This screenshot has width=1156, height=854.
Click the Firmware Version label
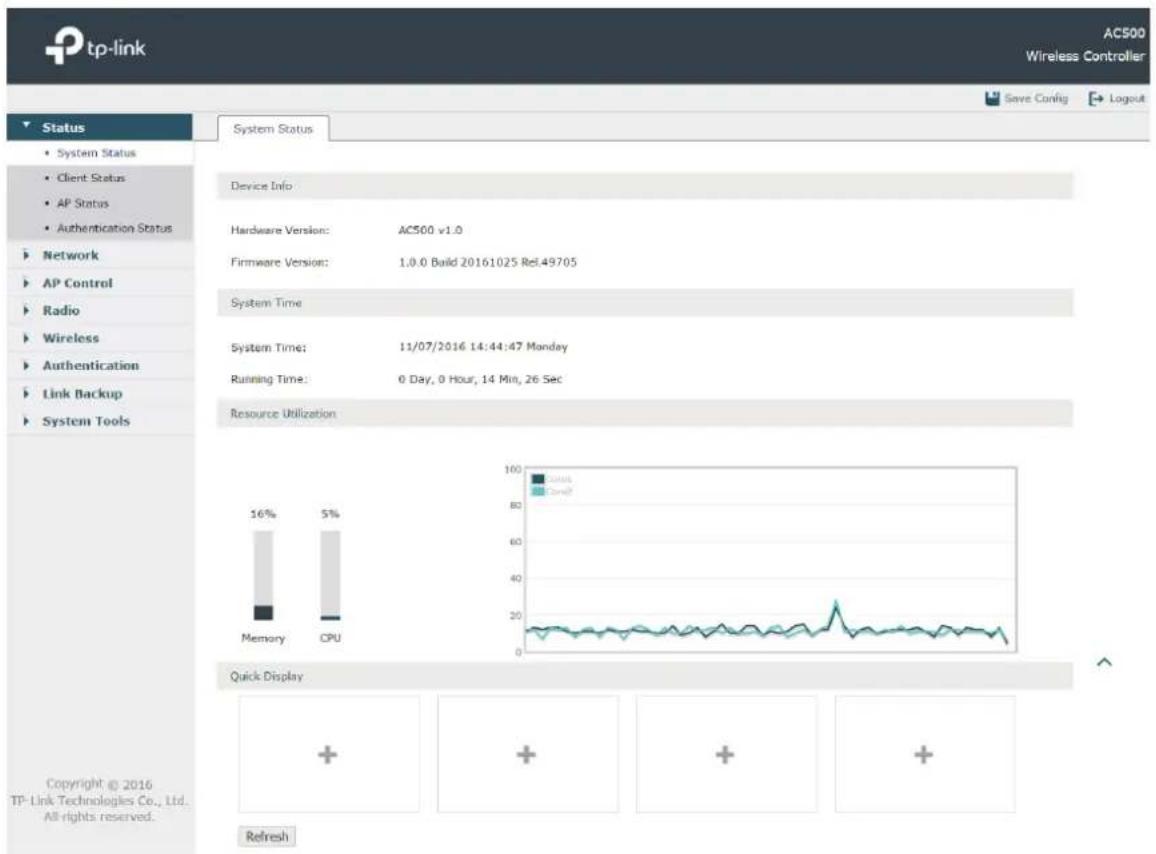tap(279, 262)
